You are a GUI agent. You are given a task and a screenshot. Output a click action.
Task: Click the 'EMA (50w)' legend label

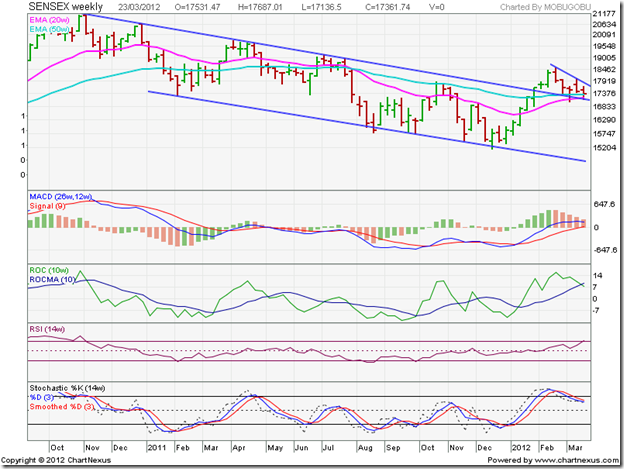(49, 29)
